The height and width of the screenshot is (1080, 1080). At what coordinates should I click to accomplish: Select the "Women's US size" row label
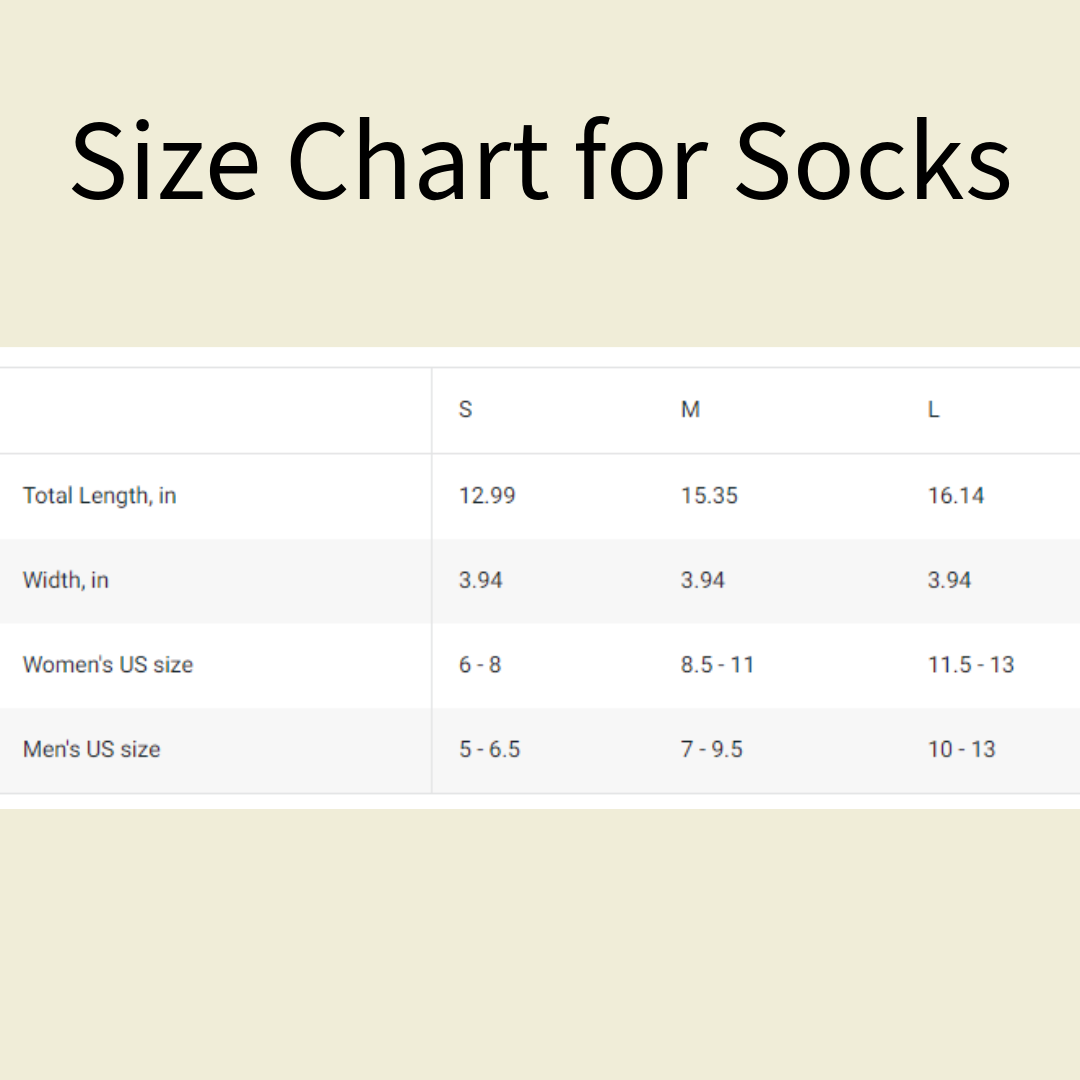click(108, 664)
